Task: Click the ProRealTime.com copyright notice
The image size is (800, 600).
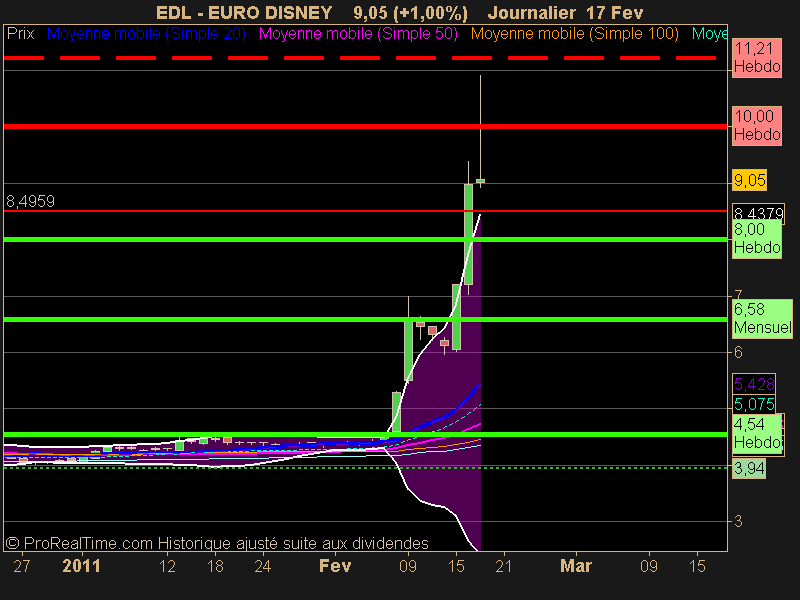Action: [217, 543]
